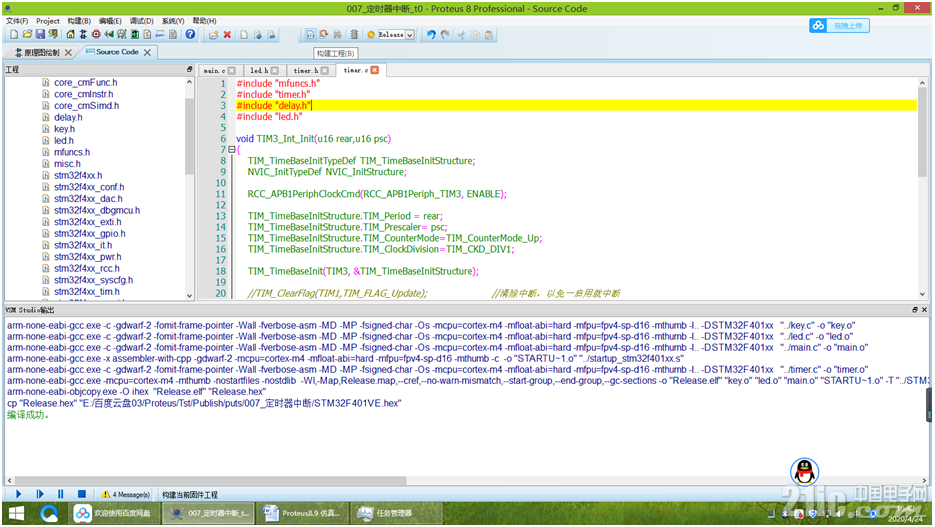This screenshot has width=935, height=527.
Task: Select led.h in project tree
Action: 64,141
